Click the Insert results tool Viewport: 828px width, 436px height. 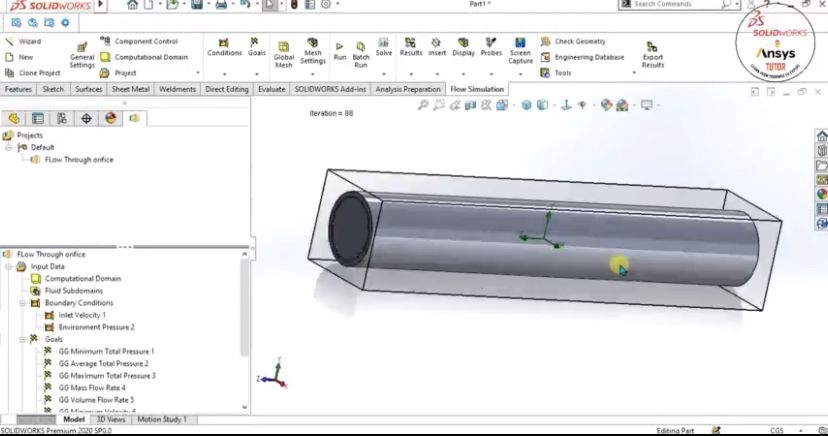click(437, 47)
